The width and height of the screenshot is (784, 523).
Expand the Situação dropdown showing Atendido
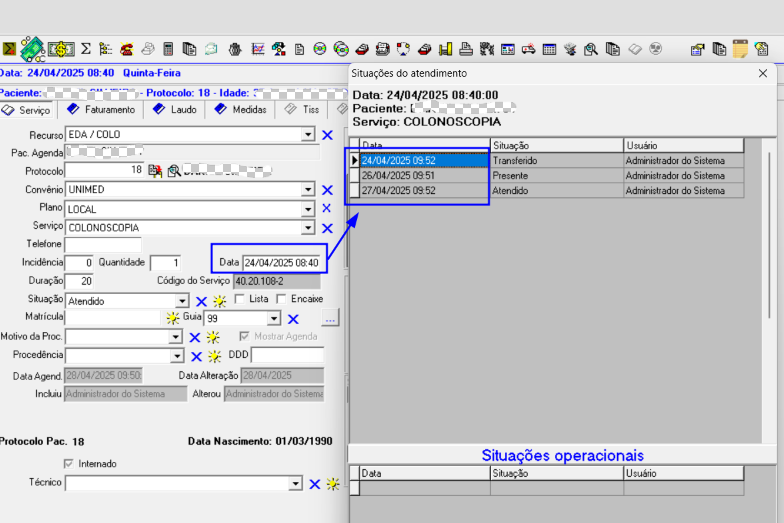[x=182, y=301]
